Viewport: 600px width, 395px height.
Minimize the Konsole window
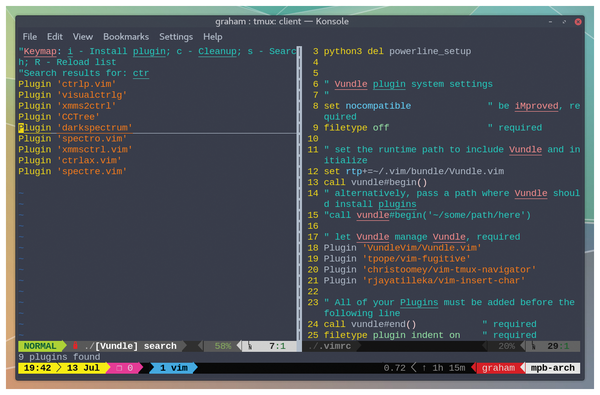[550, 22]
